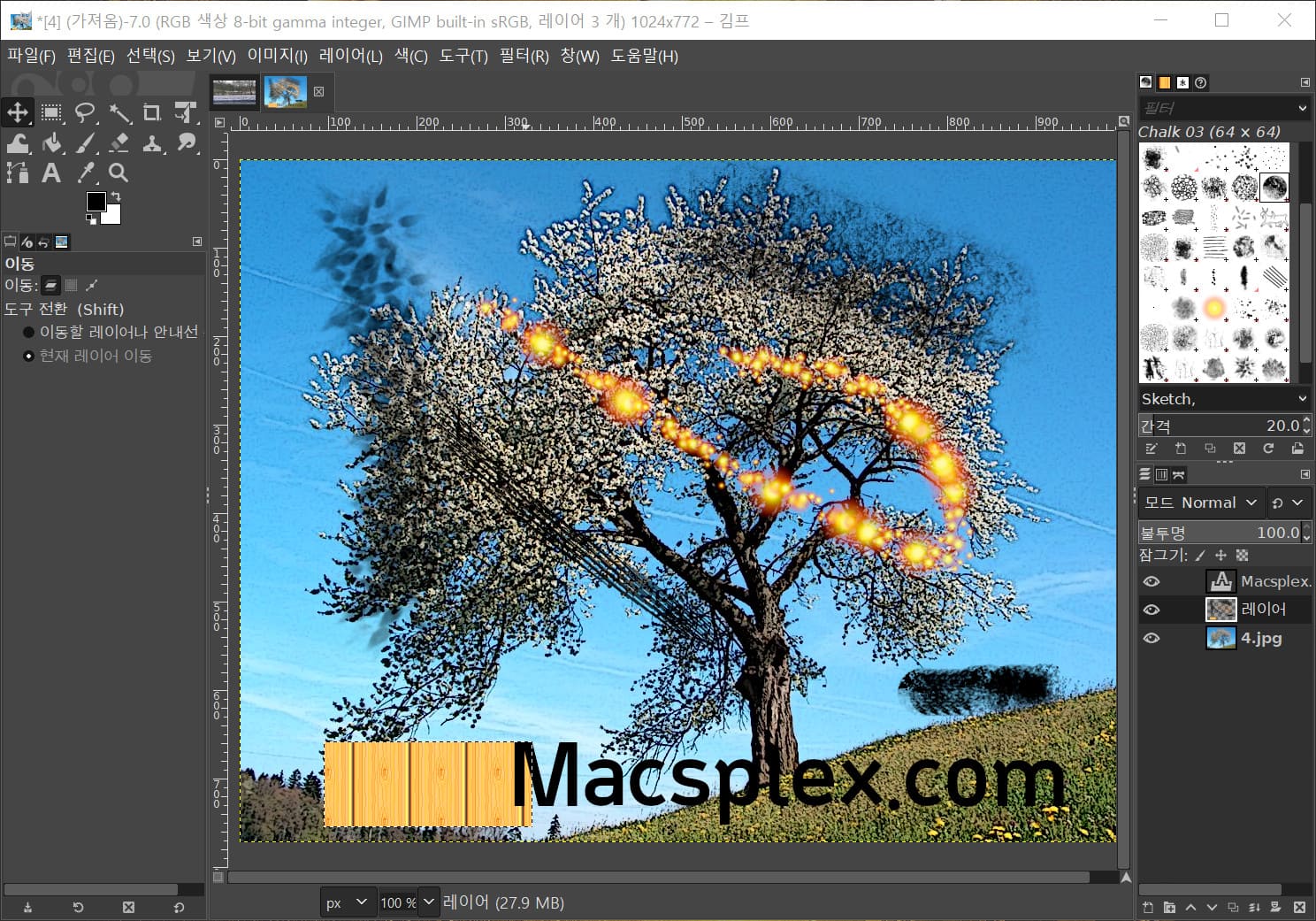Image resolution: width=1316 pixels, height=921 pixels.
Task: Select the orange sparks brush thumbnail
Action: (1214, 309)
